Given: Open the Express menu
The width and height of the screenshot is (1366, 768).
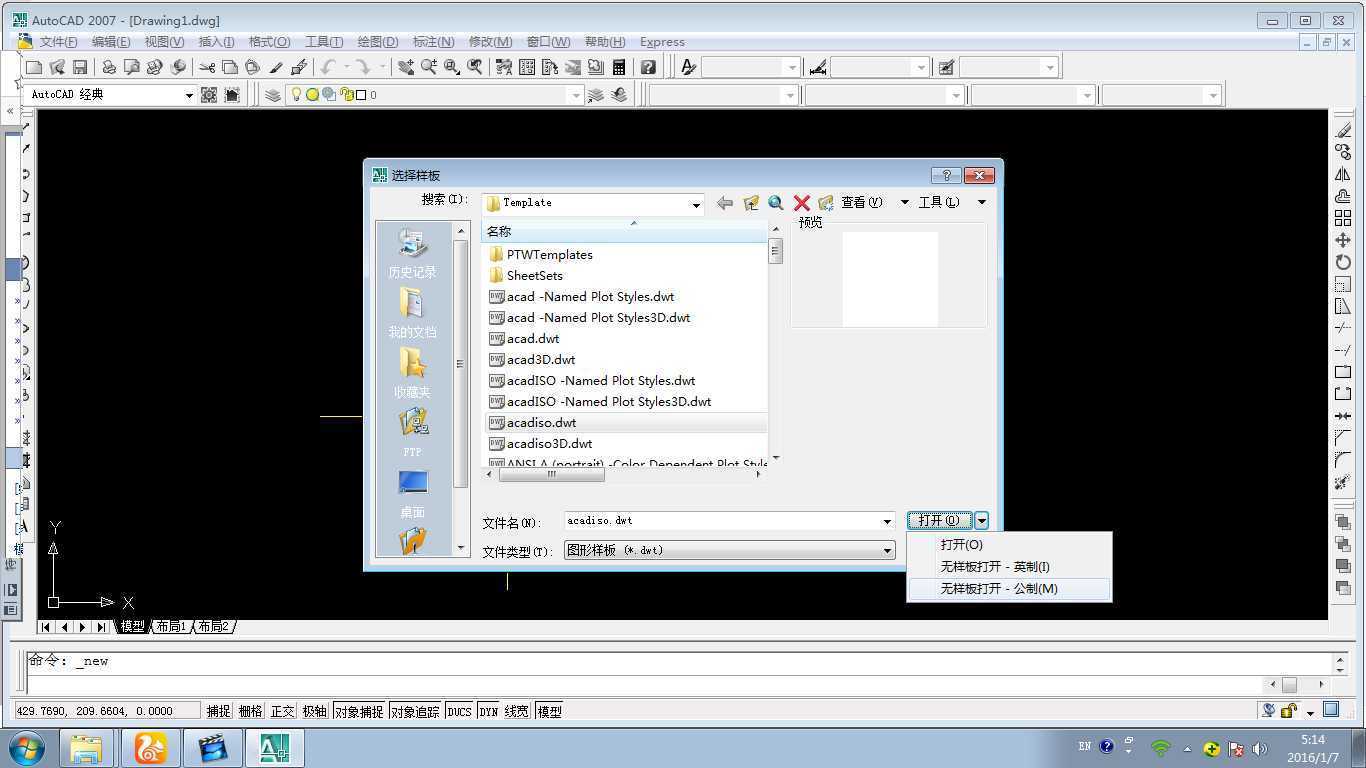Looking at the screenshot, I should click(x=662, y=42).
